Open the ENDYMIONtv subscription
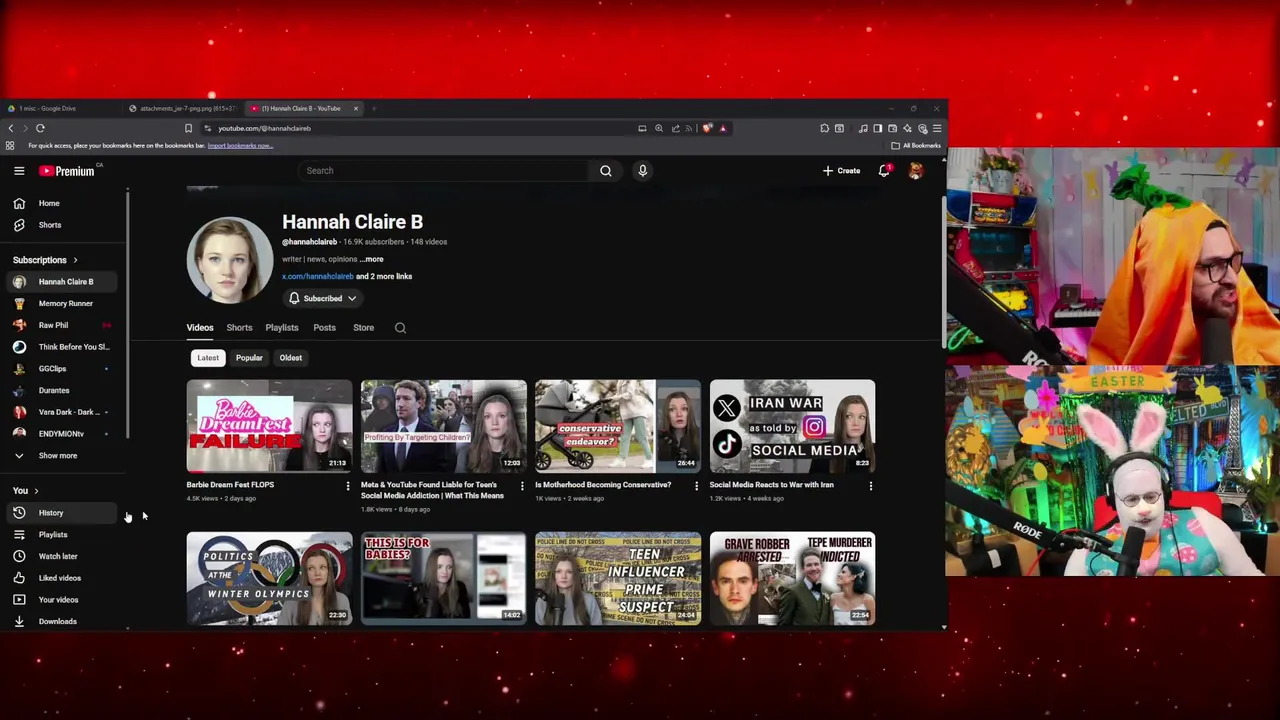 point(64,434)
